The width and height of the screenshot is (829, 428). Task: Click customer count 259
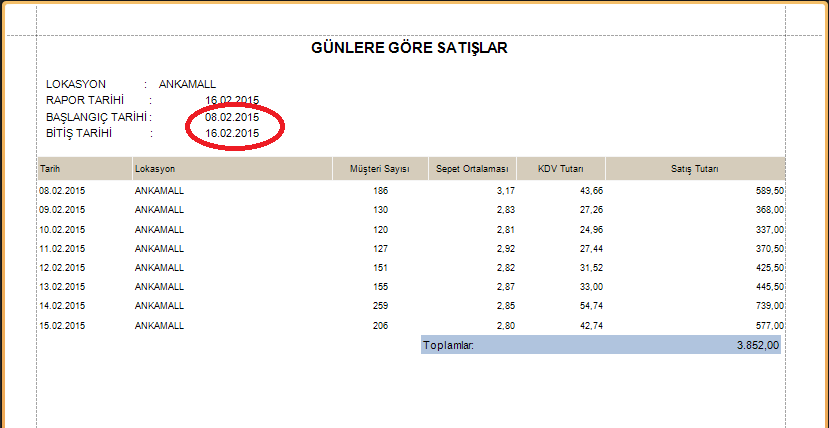pyautogui.click(x=380, y=305)
